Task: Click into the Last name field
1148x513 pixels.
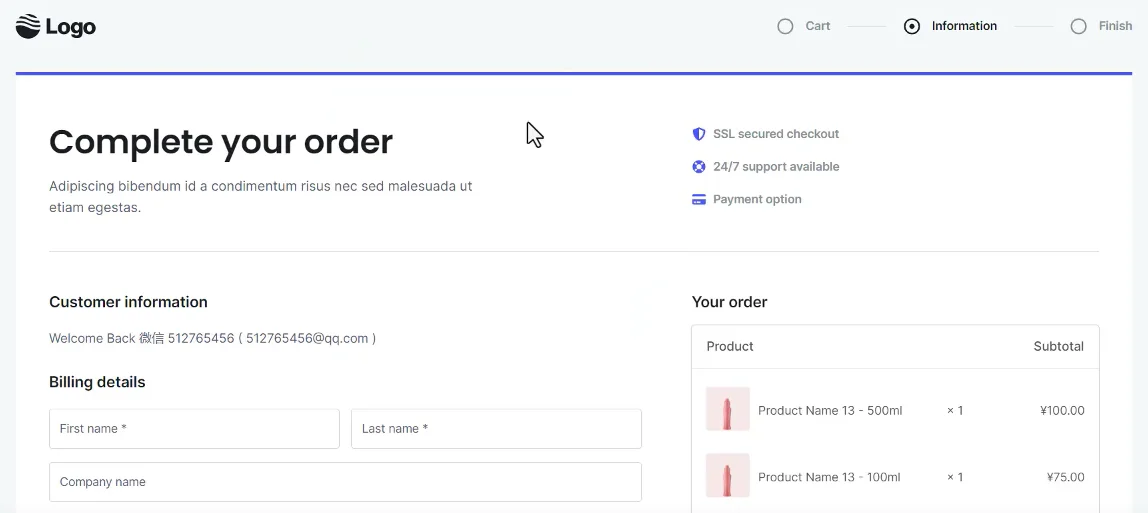Action: [x=496, y=429]
